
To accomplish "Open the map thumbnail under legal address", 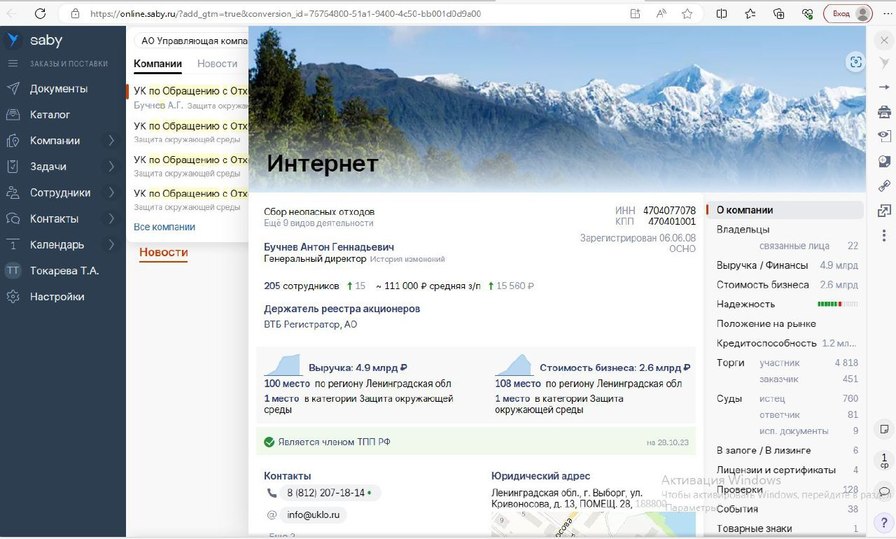I will tap(593, 524).
